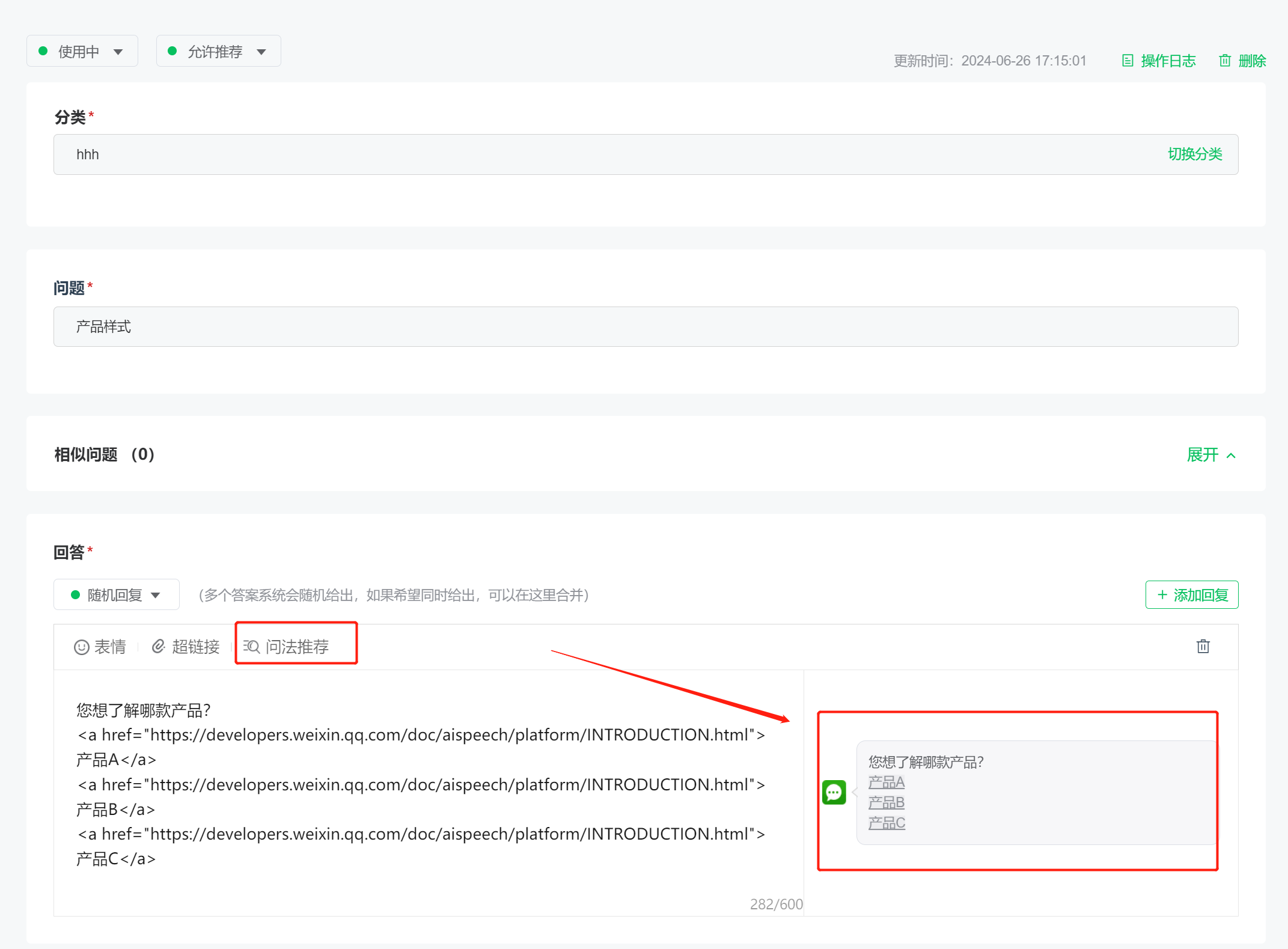The image size is (1288, 949).
Task: Click 切换分类 to switch category
Action: click(1195, 154)
